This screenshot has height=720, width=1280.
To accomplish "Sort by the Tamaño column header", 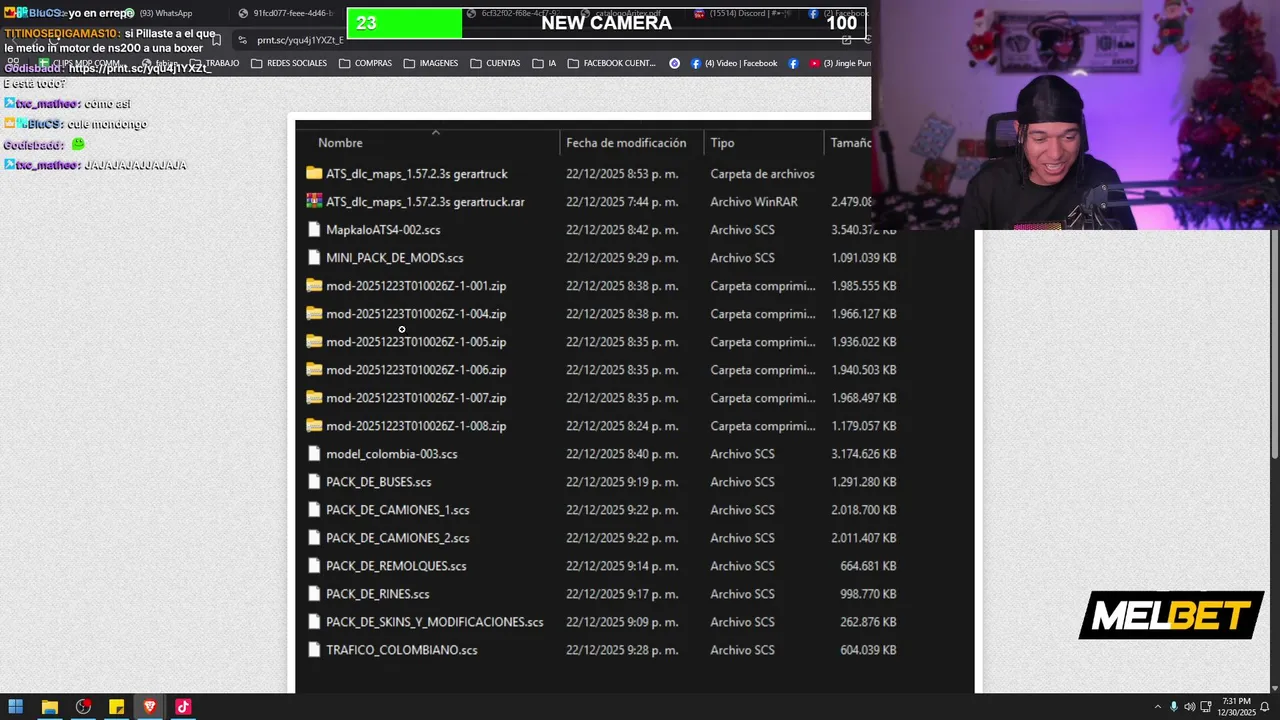I will click(850, 143).
